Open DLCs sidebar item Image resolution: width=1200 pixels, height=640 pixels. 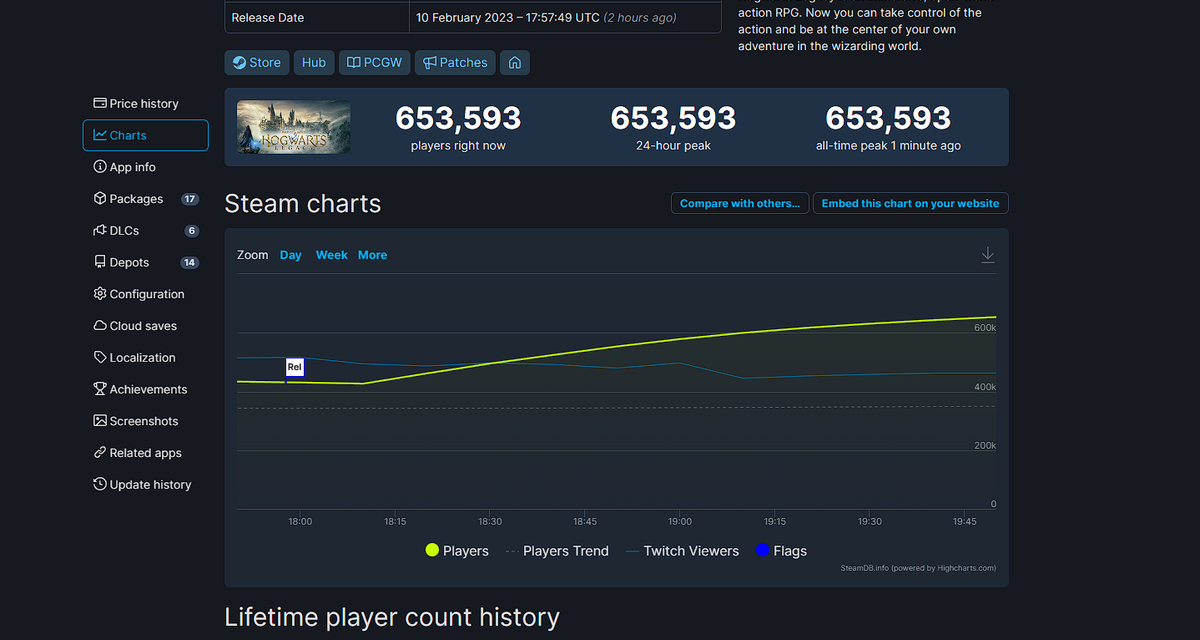(x=146, y=230)
